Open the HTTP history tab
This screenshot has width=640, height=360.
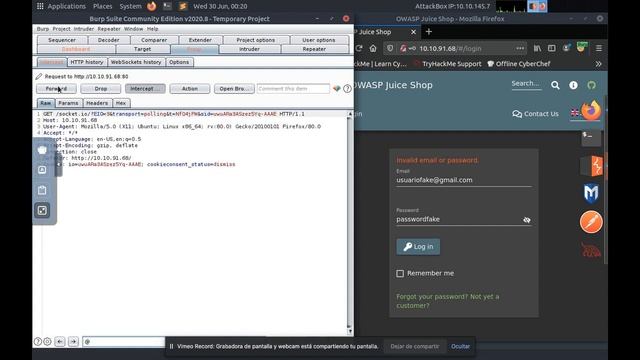87,62
